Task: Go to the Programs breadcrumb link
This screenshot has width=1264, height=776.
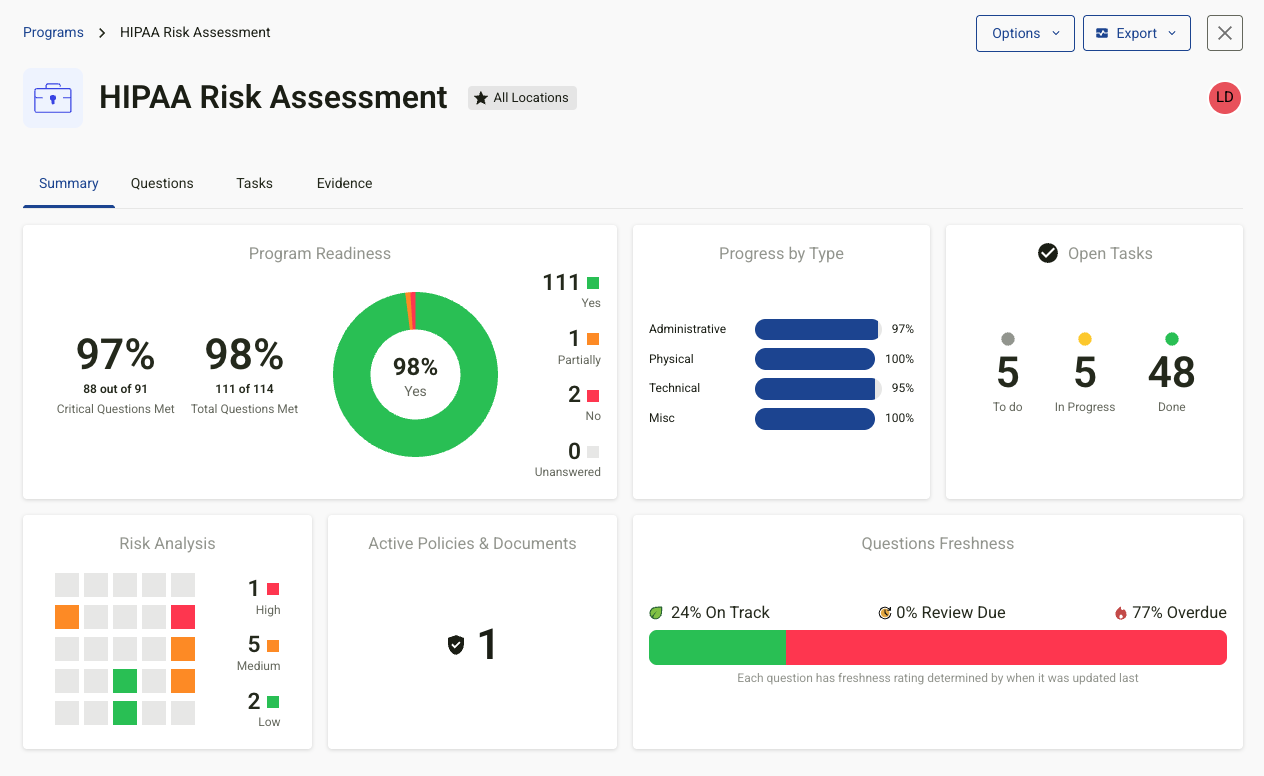Action: 53,32
